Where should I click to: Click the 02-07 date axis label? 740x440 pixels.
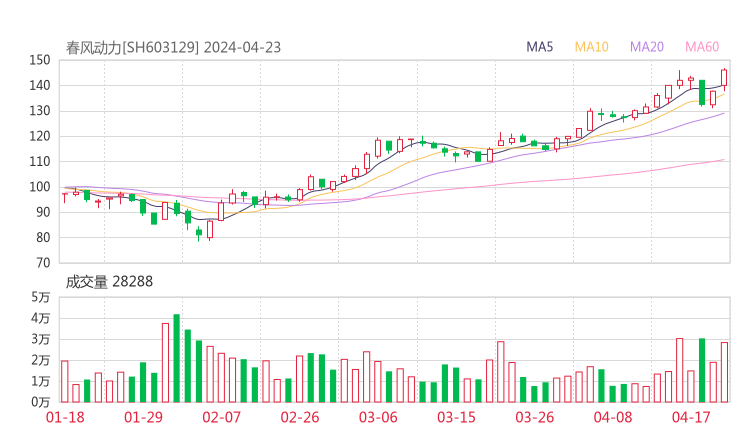[x=221, y=417]
